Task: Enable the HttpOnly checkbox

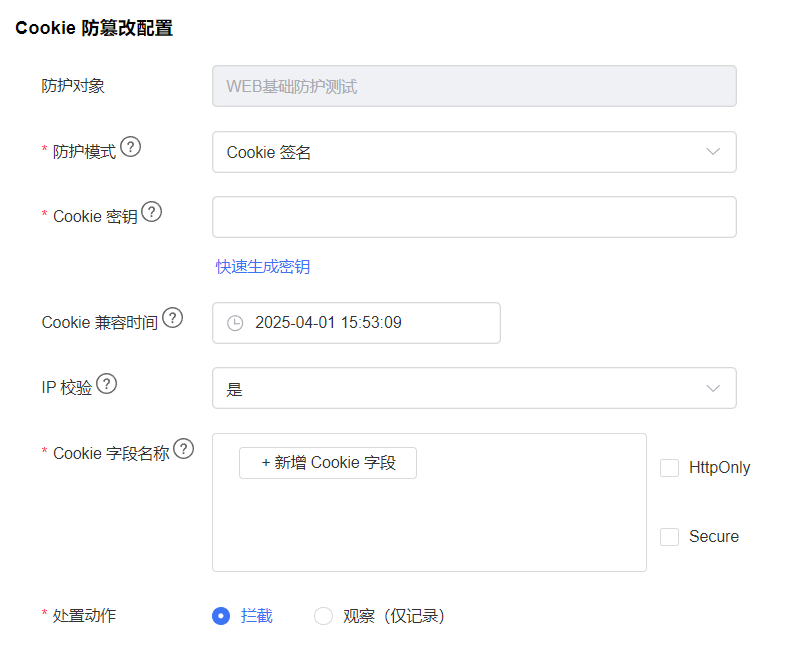Action: tap(669, 467)
